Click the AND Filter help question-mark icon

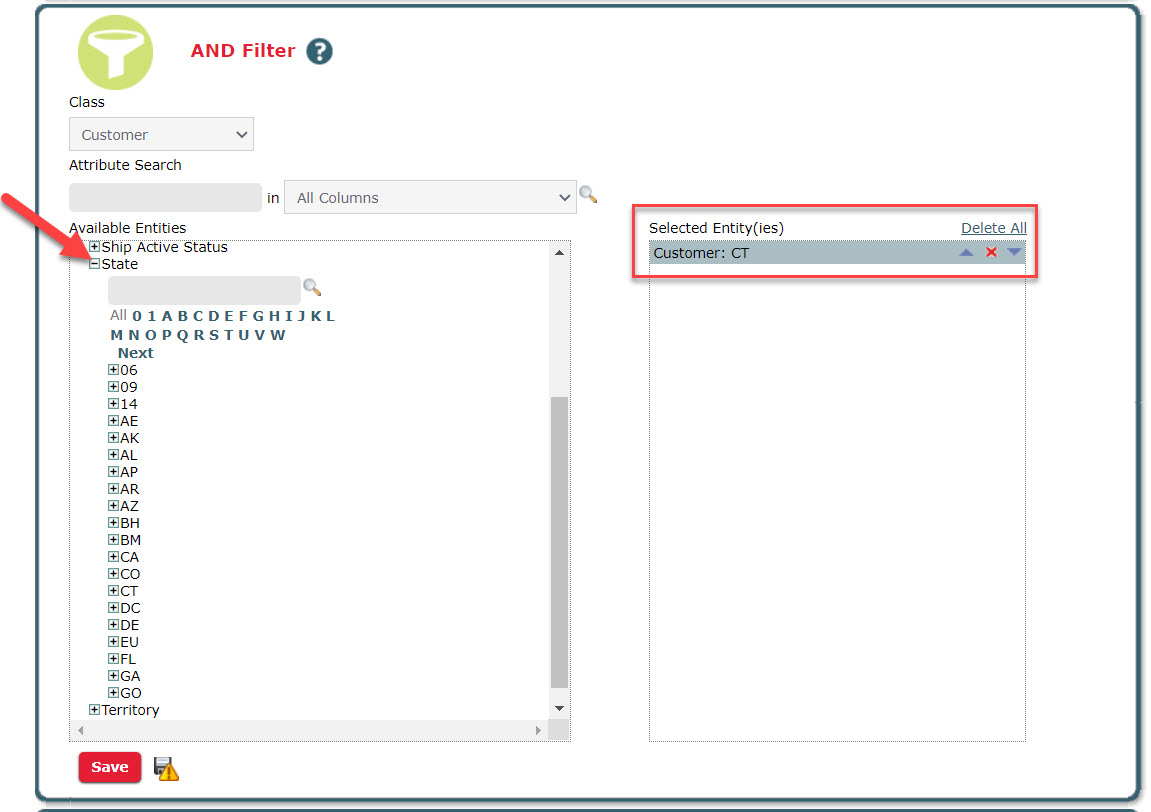click(319, 51)
